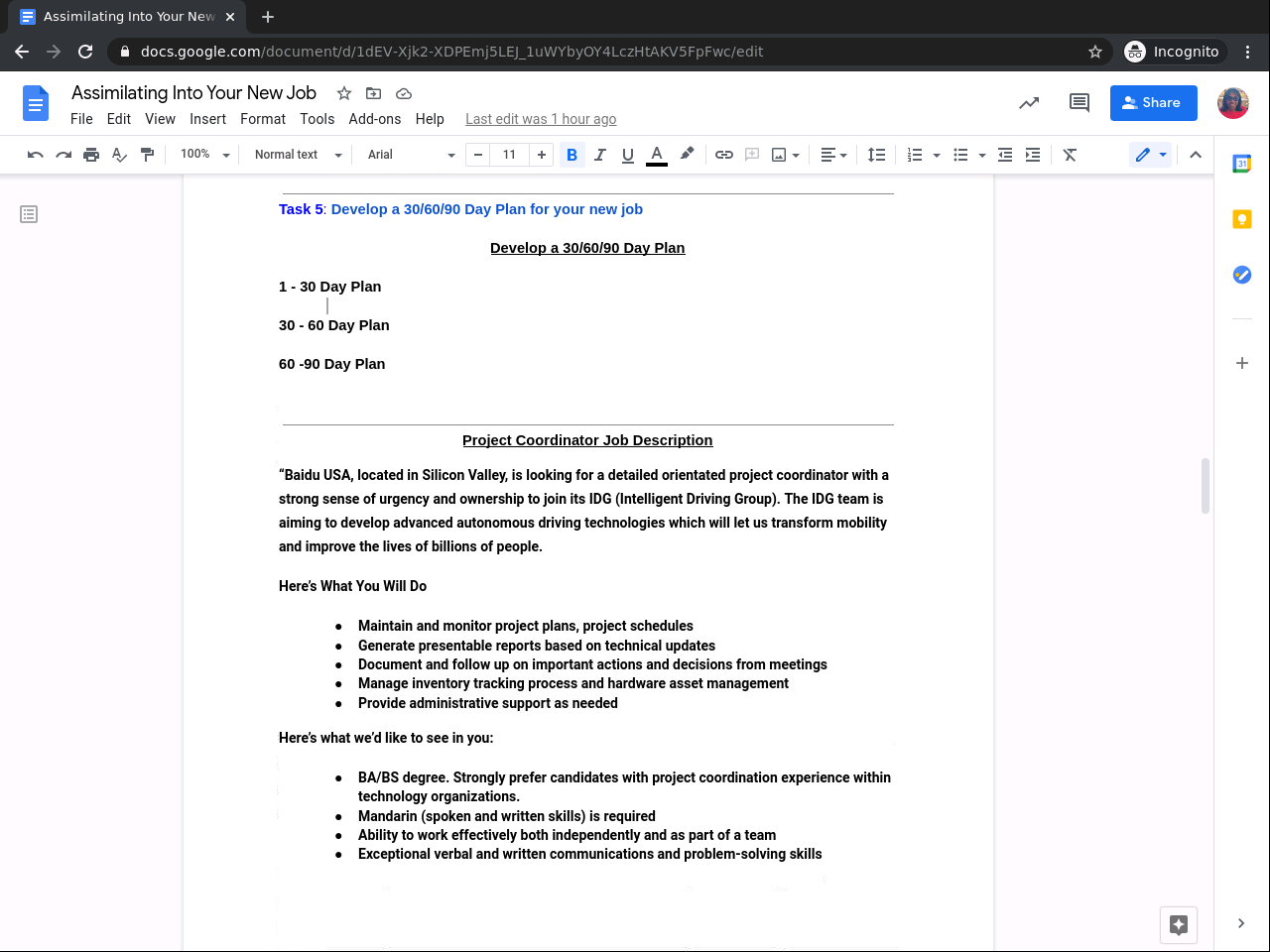Open the Tools menu
This screenshot has height=952, width=1270.
click(317, 119)
